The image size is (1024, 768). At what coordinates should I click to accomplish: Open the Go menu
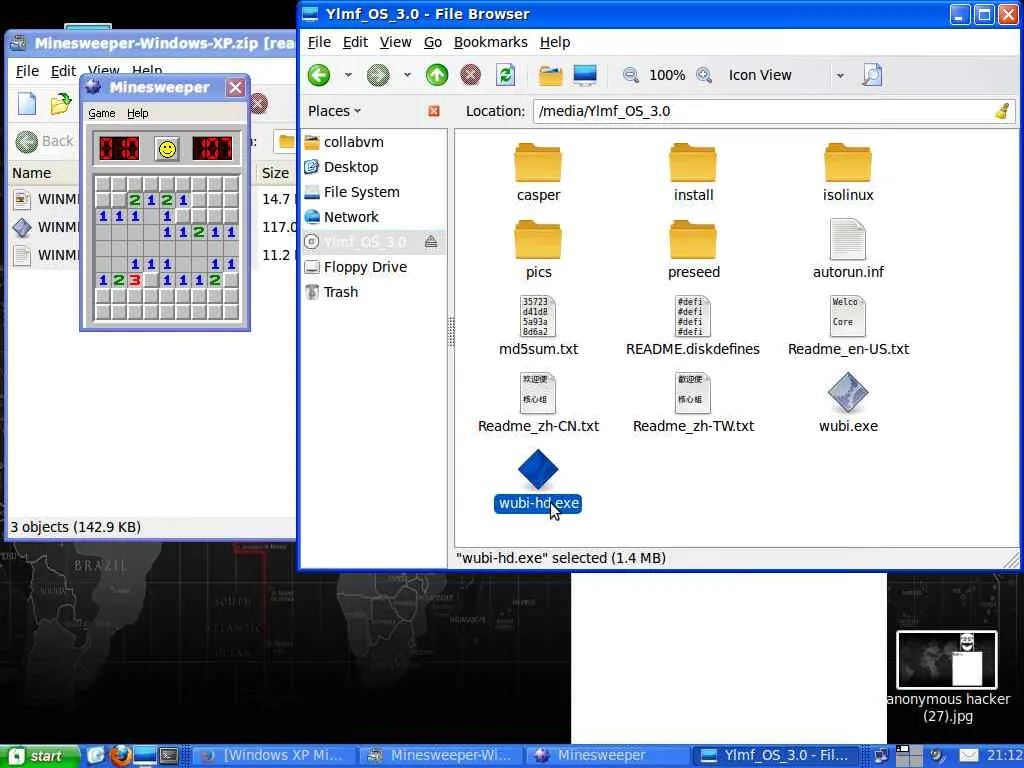point(432,42)
